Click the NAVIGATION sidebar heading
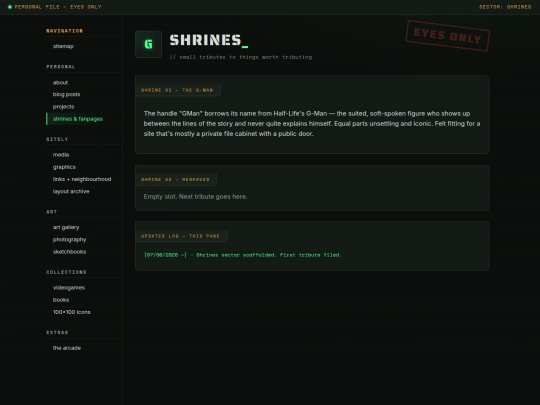Image resolution: width=540 pixels, height=405 pixels. pyautogui.click(x=64, y=31)
